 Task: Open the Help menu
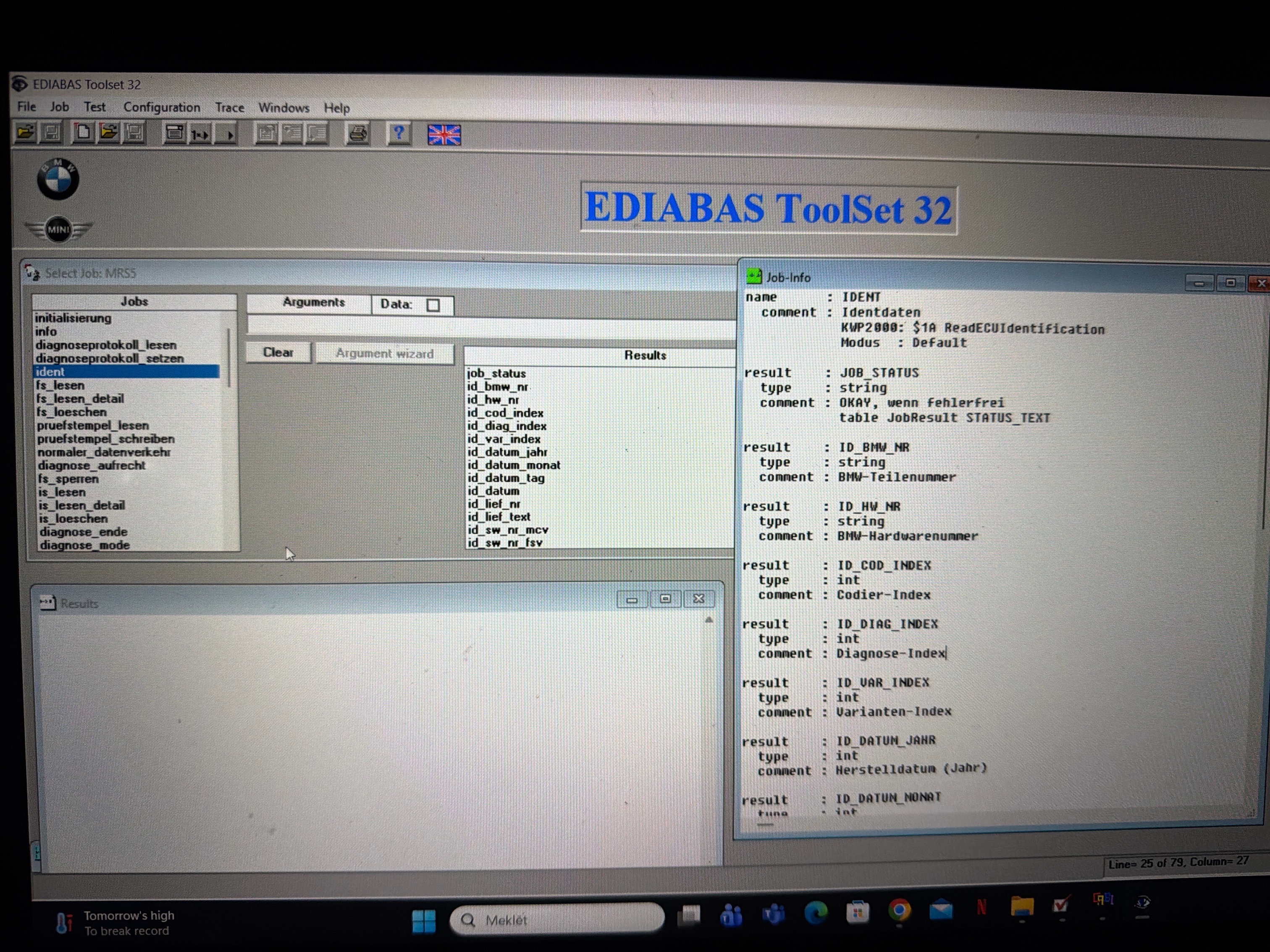pos(336,108)
